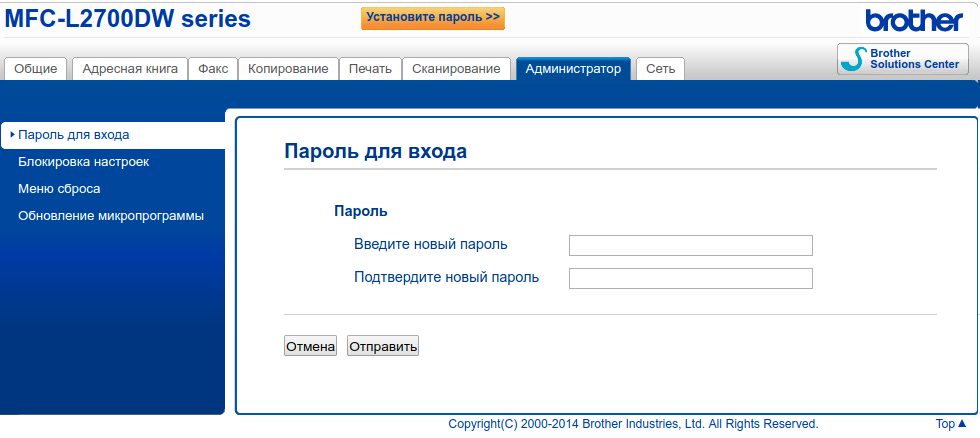Image resolution: width=980 pixels, height=438 pixels.
Task: Click the Top arrow link
Action: (x=951, y=424)
